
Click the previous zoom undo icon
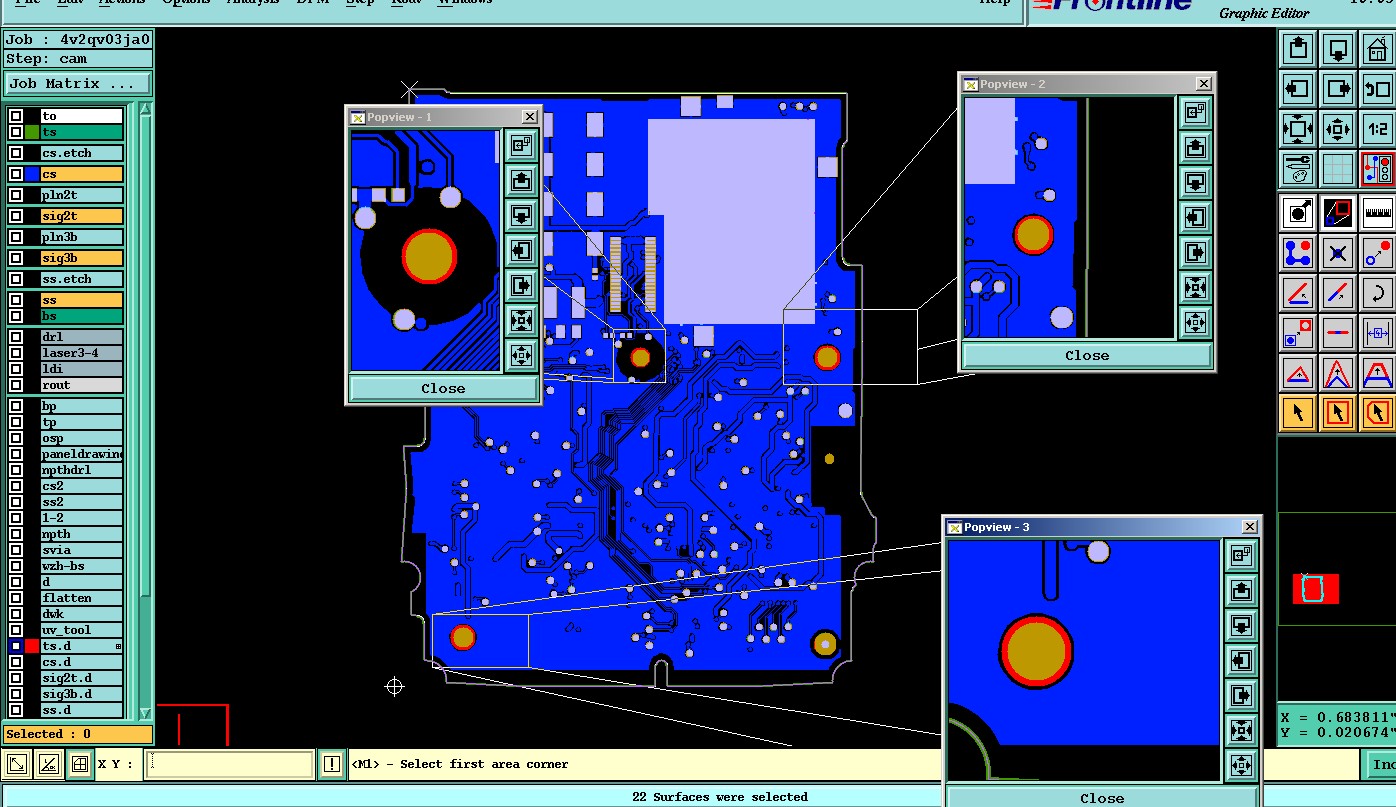tap(1378, 89)
